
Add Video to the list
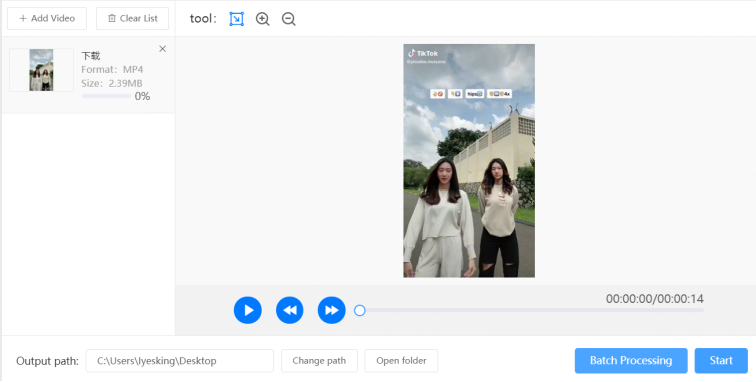[x=47, y=18]
